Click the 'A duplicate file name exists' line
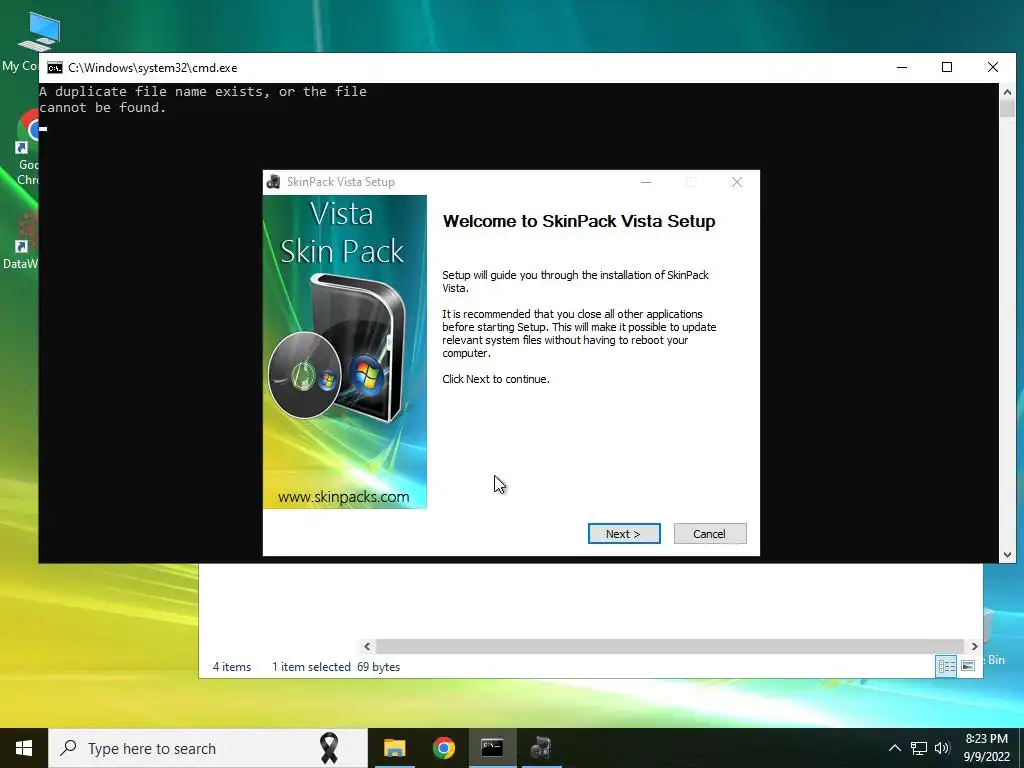 click(x=203, y=91)
